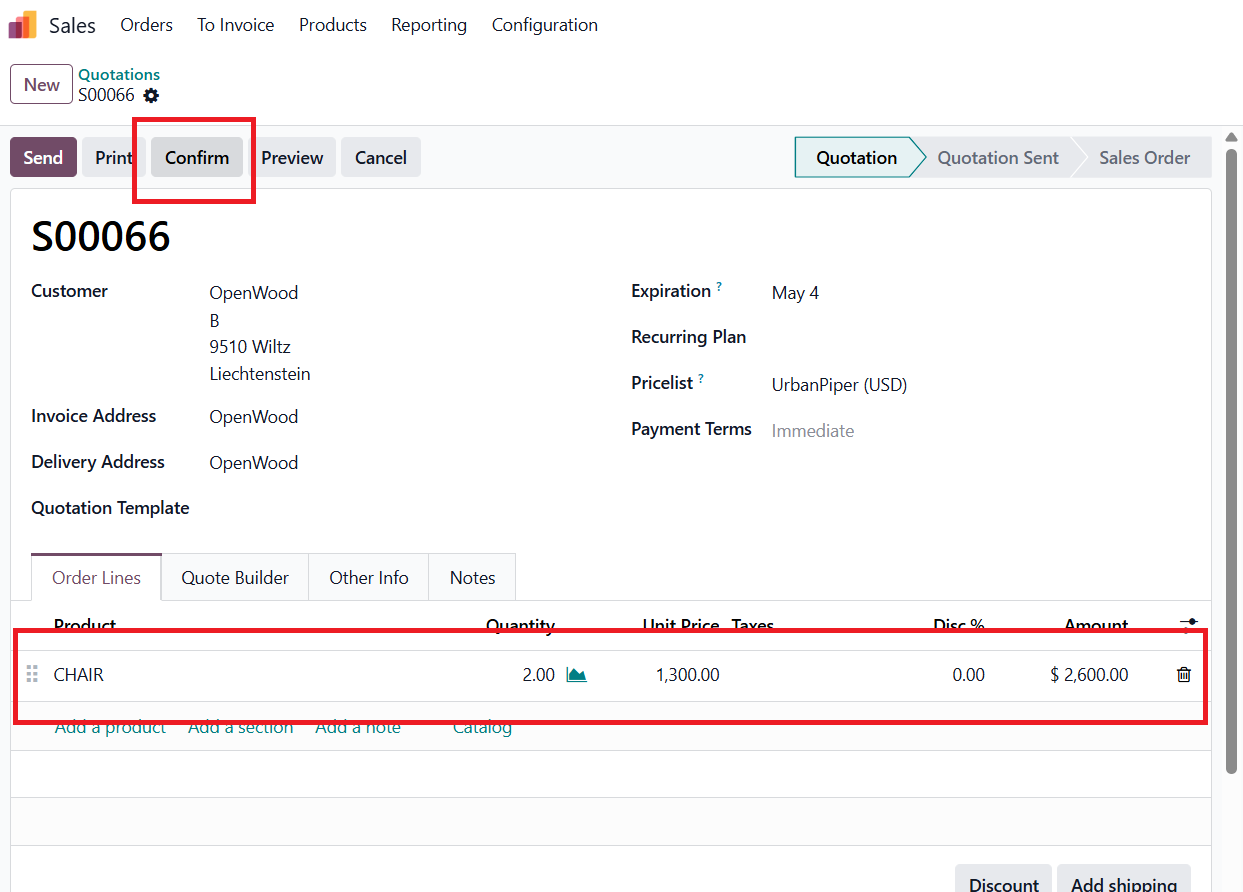Click the Quotations breadcrumb link
This screenshot has width=1243, height=892.
[119, 74]
